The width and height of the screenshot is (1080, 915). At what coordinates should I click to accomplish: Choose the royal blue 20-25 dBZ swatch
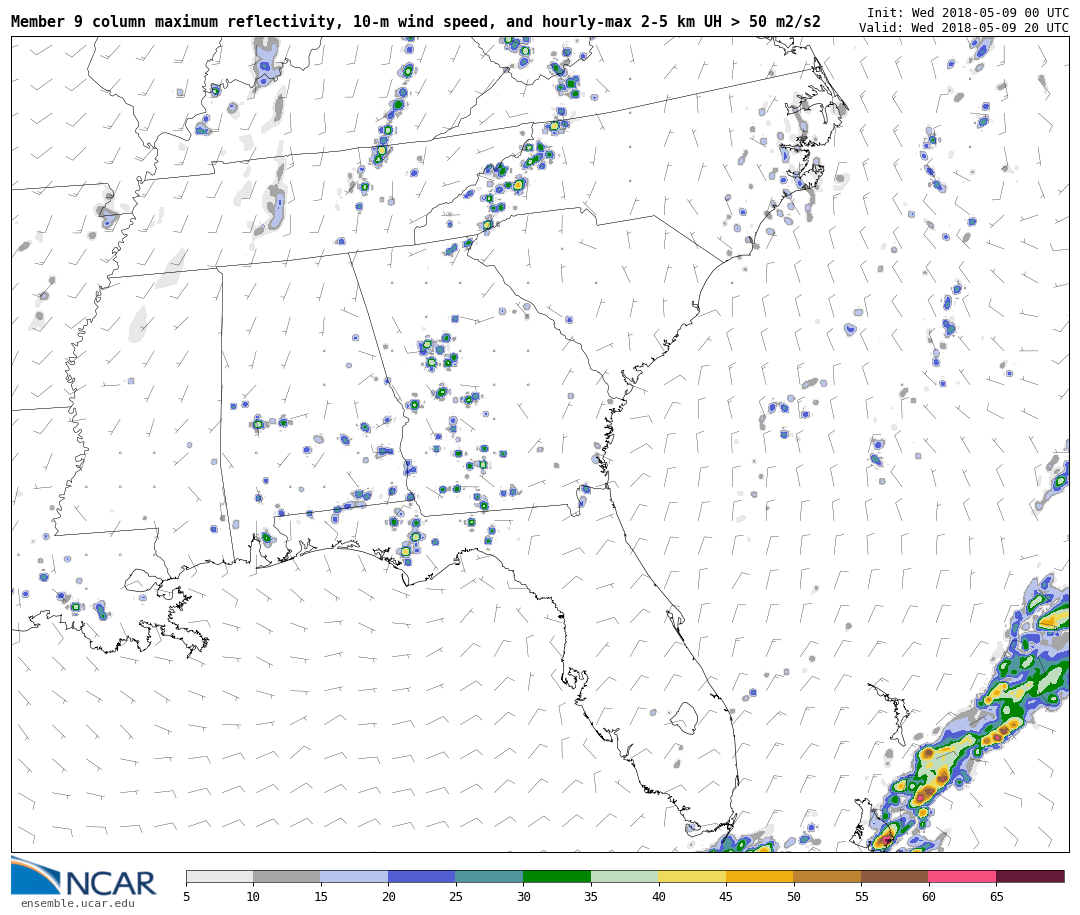click(x=422, y=876)
